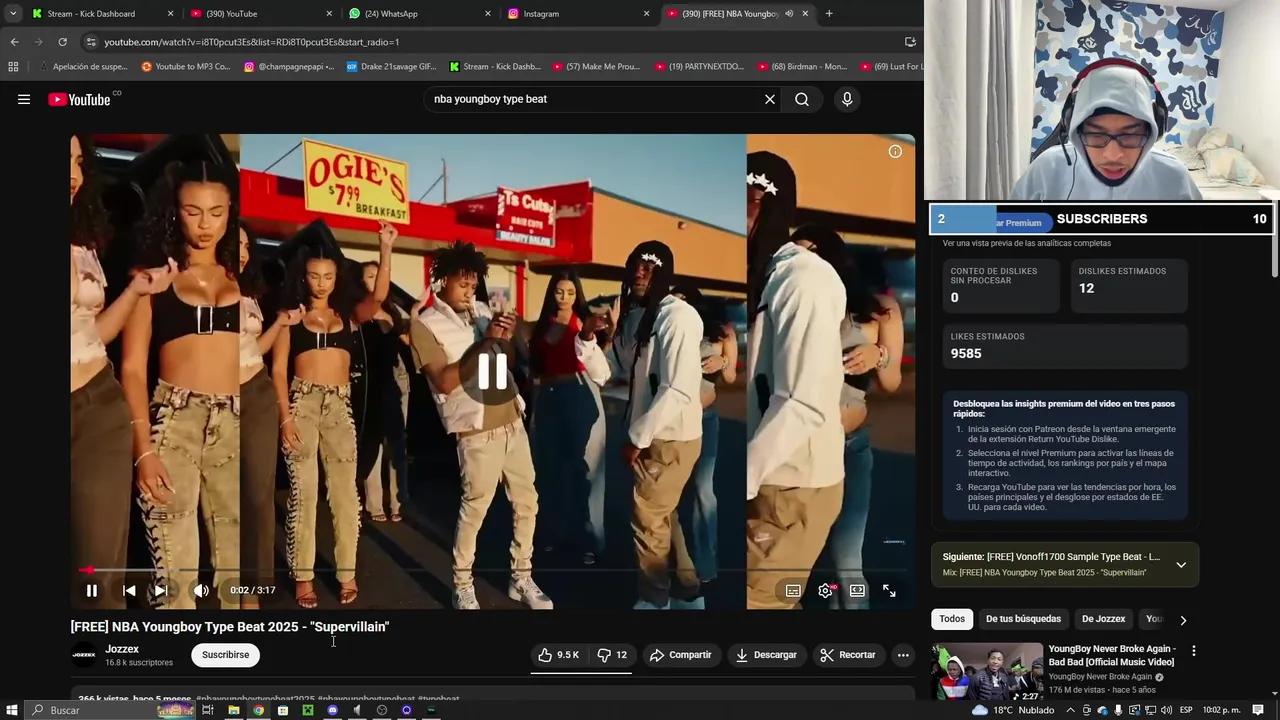The image size is (1280, 720).
Task: Open the (57) Make Me Proud bookmark
Action: coord(596,67)
